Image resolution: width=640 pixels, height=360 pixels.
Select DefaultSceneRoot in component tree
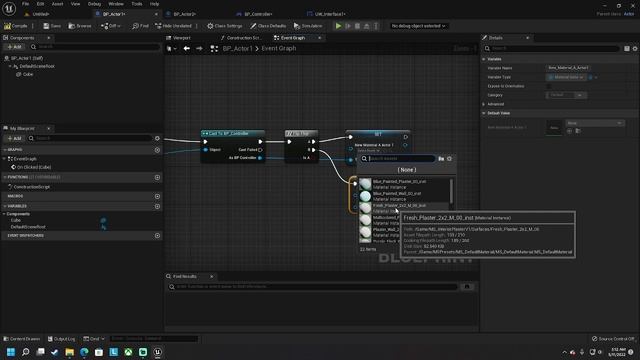tap(37, 66)
